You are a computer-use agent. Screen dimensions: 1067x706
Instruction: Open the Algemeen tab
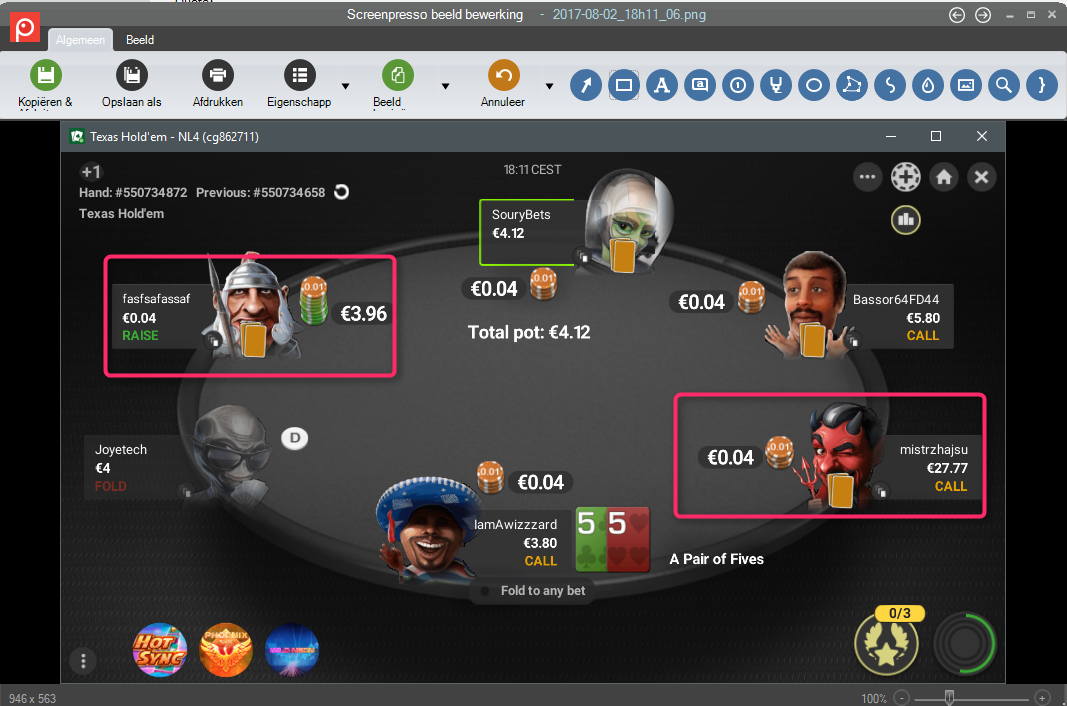click(80, 40)
